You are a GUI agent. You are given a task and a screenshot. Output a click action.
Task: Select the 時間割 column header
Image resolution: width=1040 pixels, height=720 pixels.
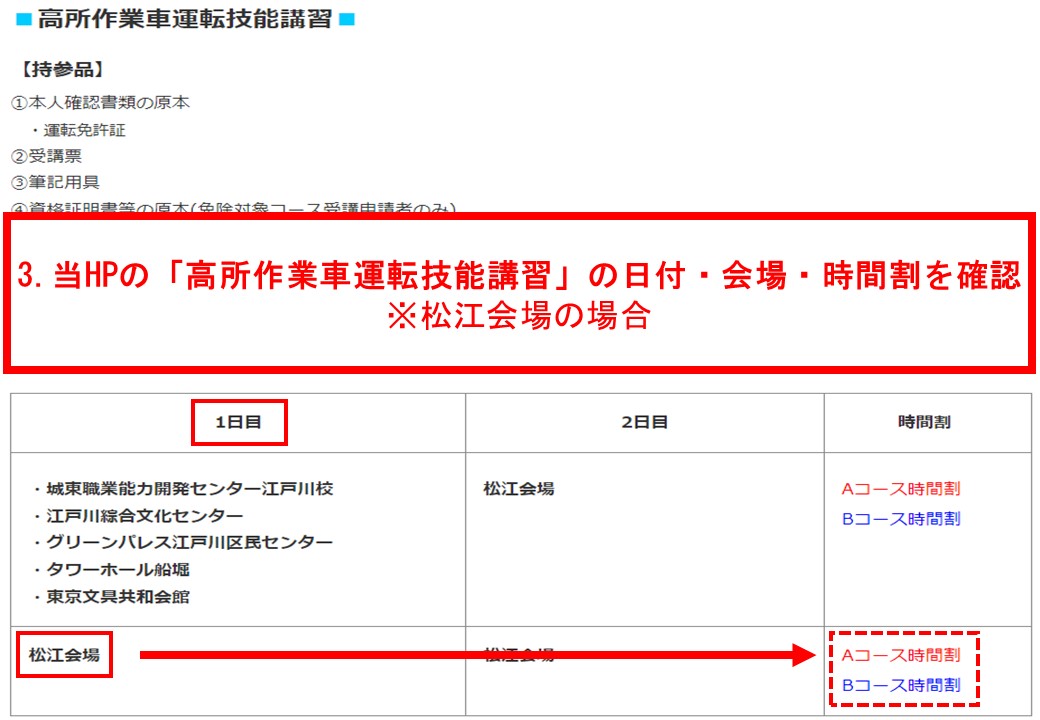(924, 422)
